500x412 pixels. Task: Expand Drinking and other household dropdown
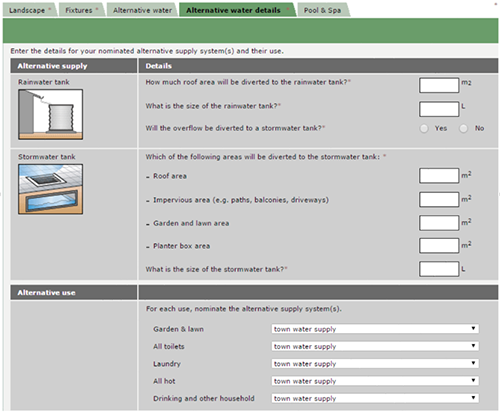[x=375, y=398]
